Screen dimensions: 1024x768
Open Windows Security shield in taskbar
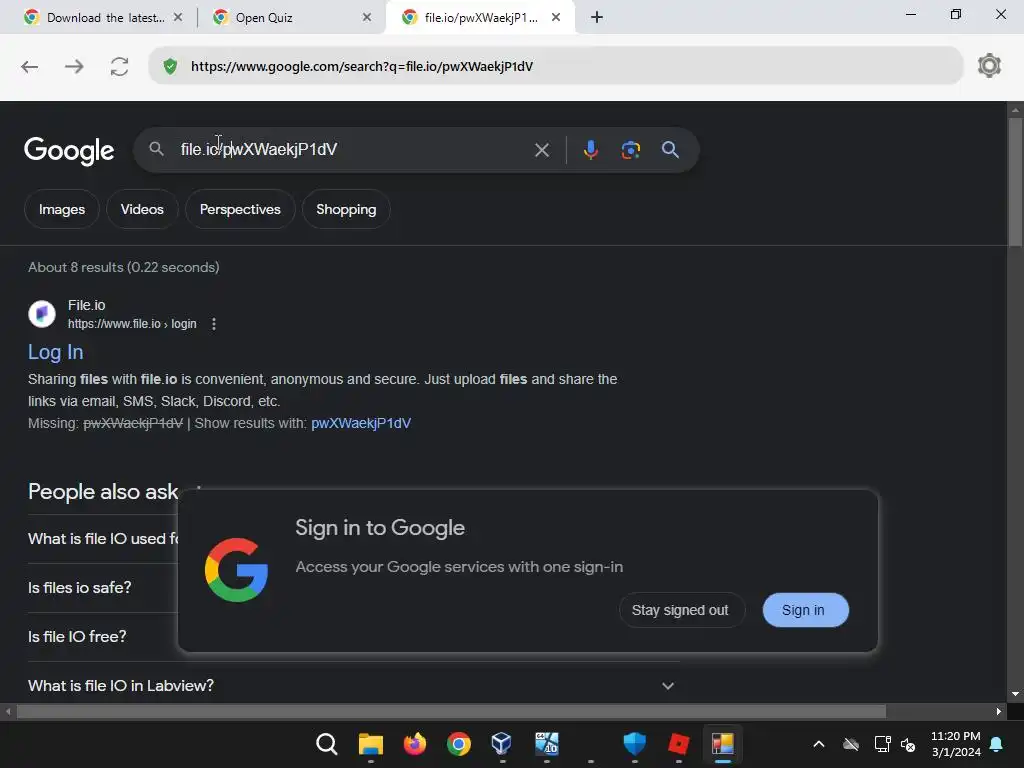[x=634, y=744]
